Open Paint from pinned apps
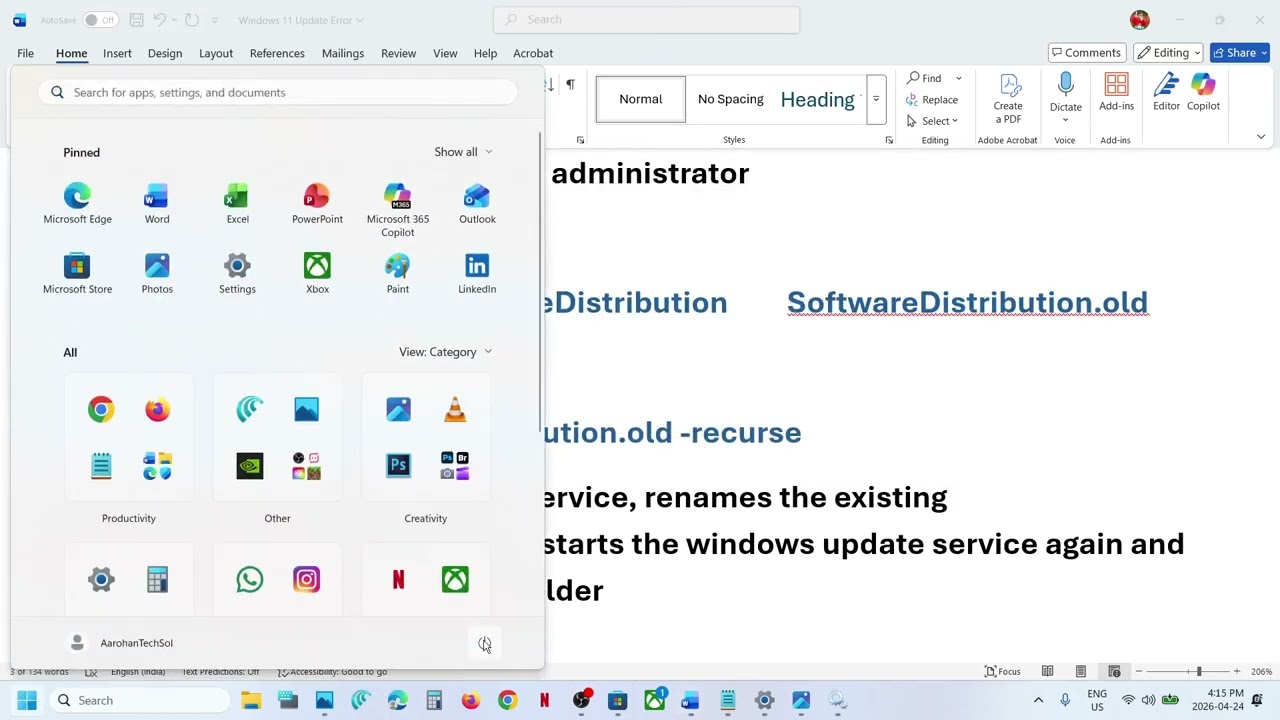The image size is (1280, 720). (x=397, y=274)
